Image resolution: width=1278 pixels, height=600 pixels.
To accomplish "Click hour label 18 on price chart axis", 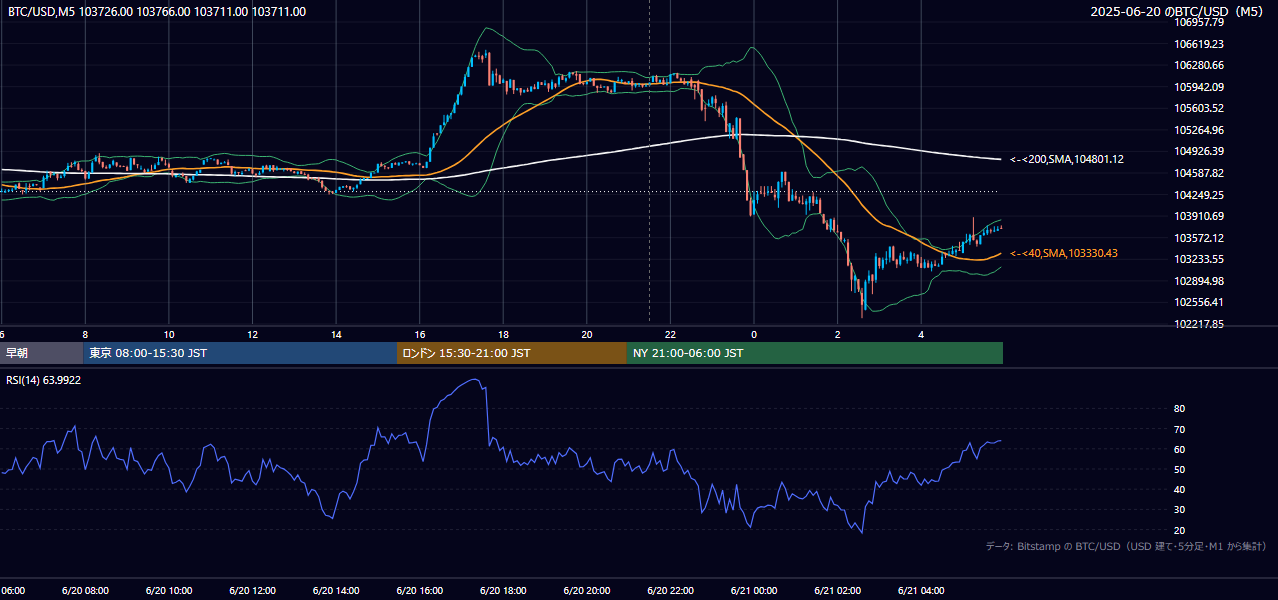I will click(x=503, y=335).
